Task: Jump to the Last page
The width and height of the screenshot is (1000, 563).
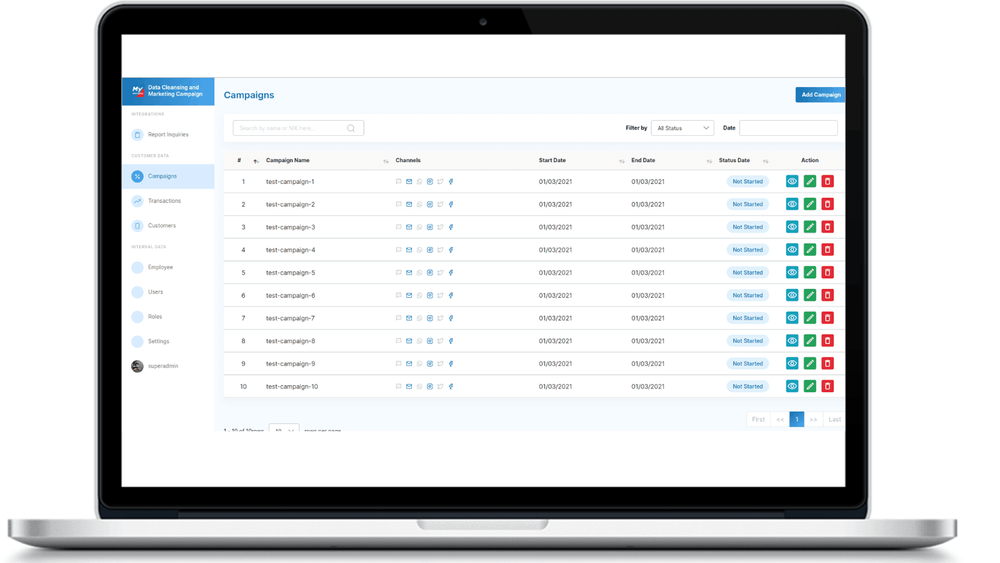Action: click(x=834, y=420)
